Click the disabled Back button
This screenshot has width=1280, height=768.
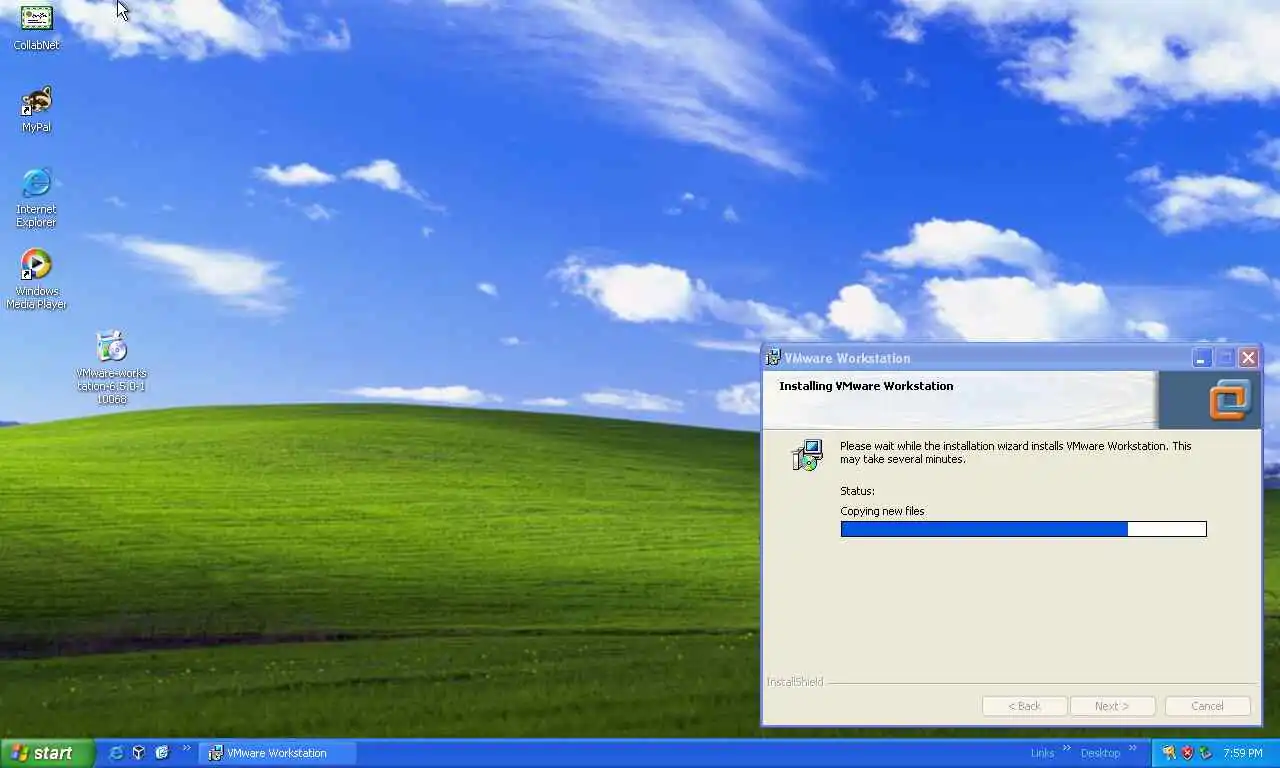[1024, 706]
